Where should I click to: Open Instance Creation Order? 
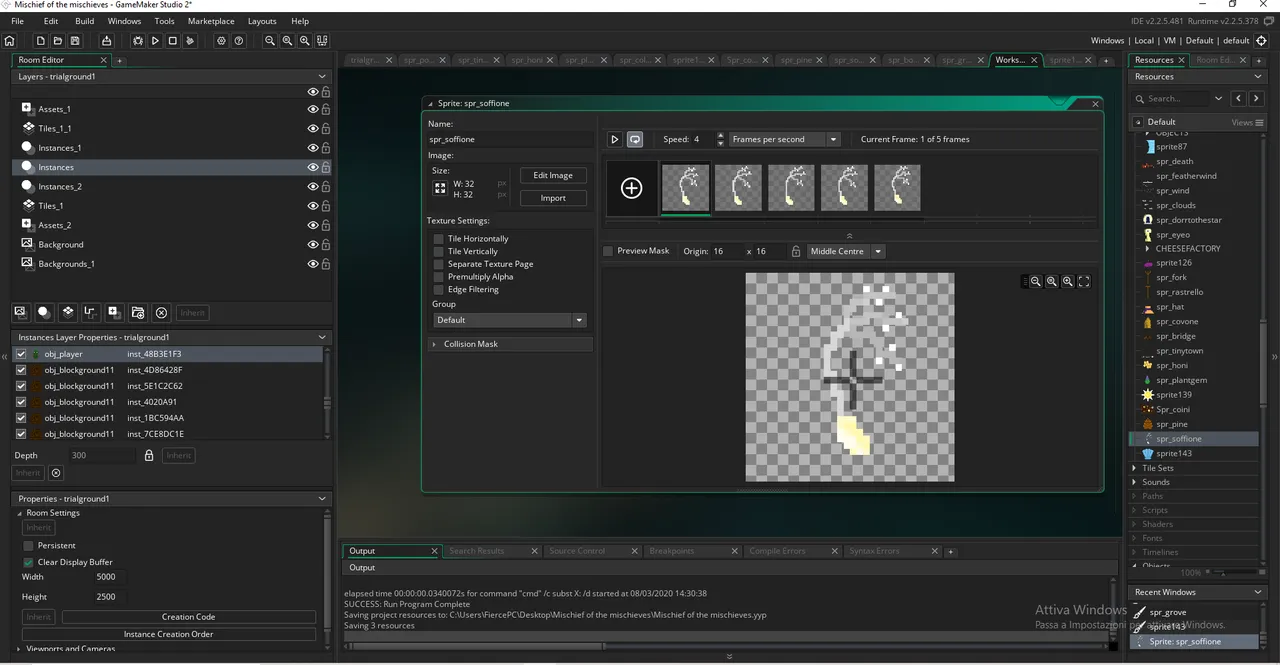click(x=169, y=634)
